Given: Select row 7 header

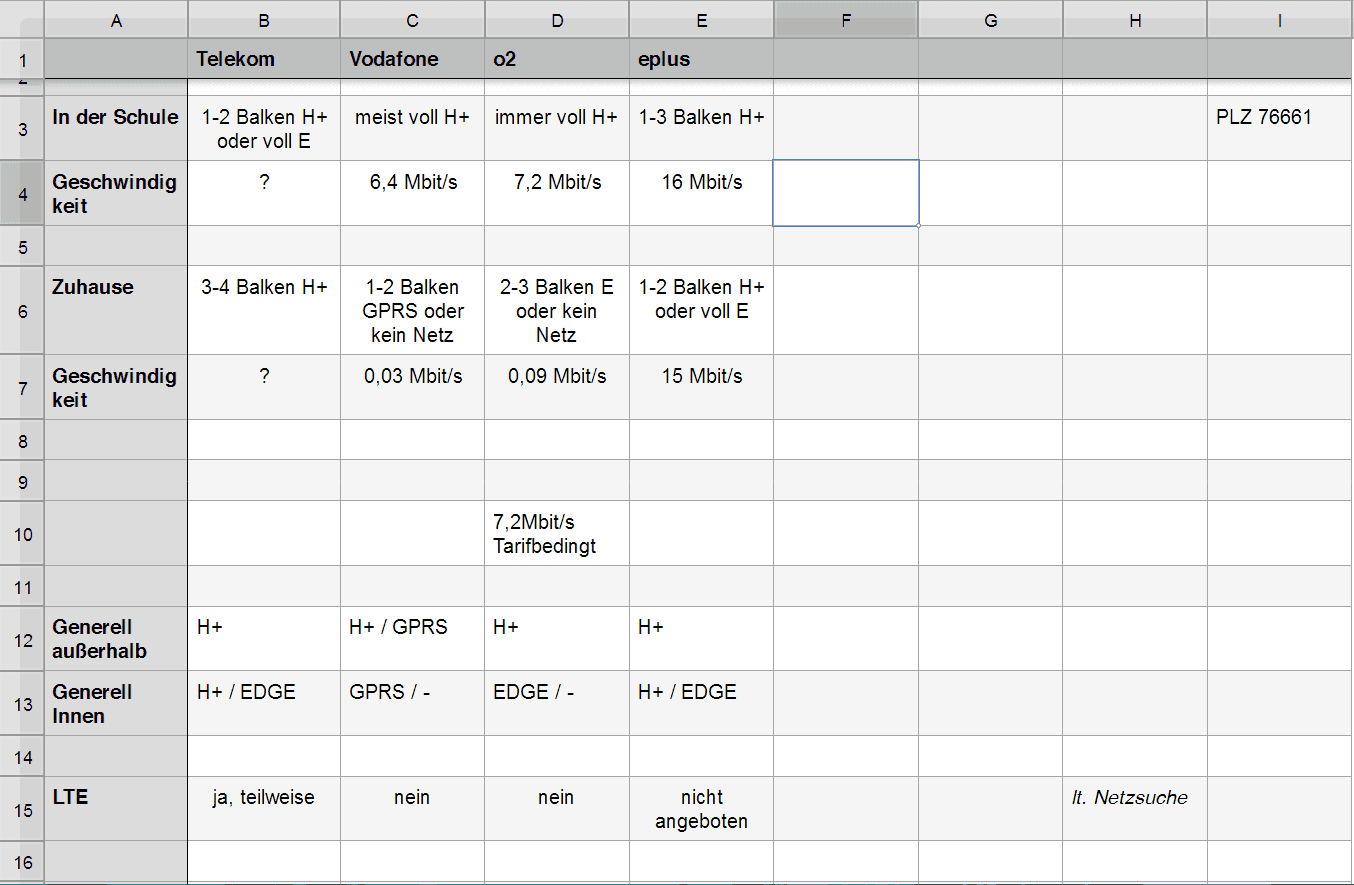Looking at the screenshot, I should pos(22,387).
